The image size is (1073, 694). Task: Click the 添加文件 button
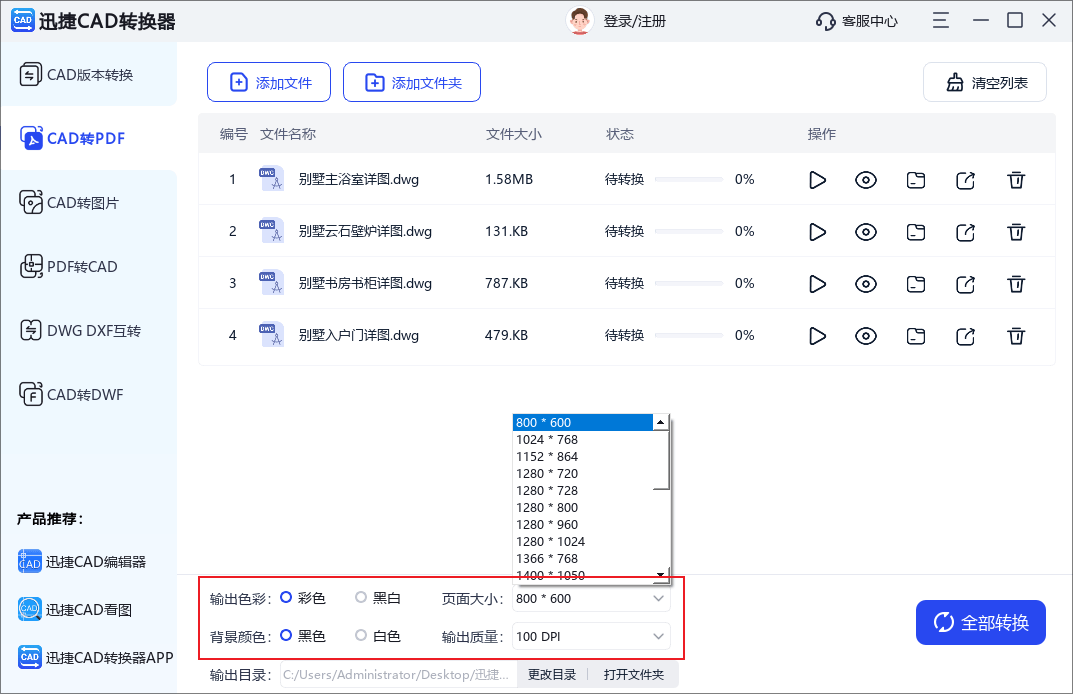(268, 82)
